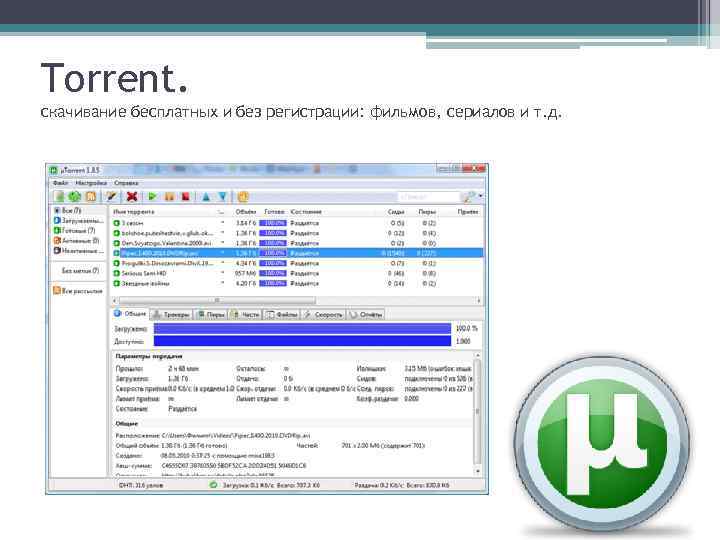
Task: Click the blue Move Down queue arrow
Action: point(223,197)
